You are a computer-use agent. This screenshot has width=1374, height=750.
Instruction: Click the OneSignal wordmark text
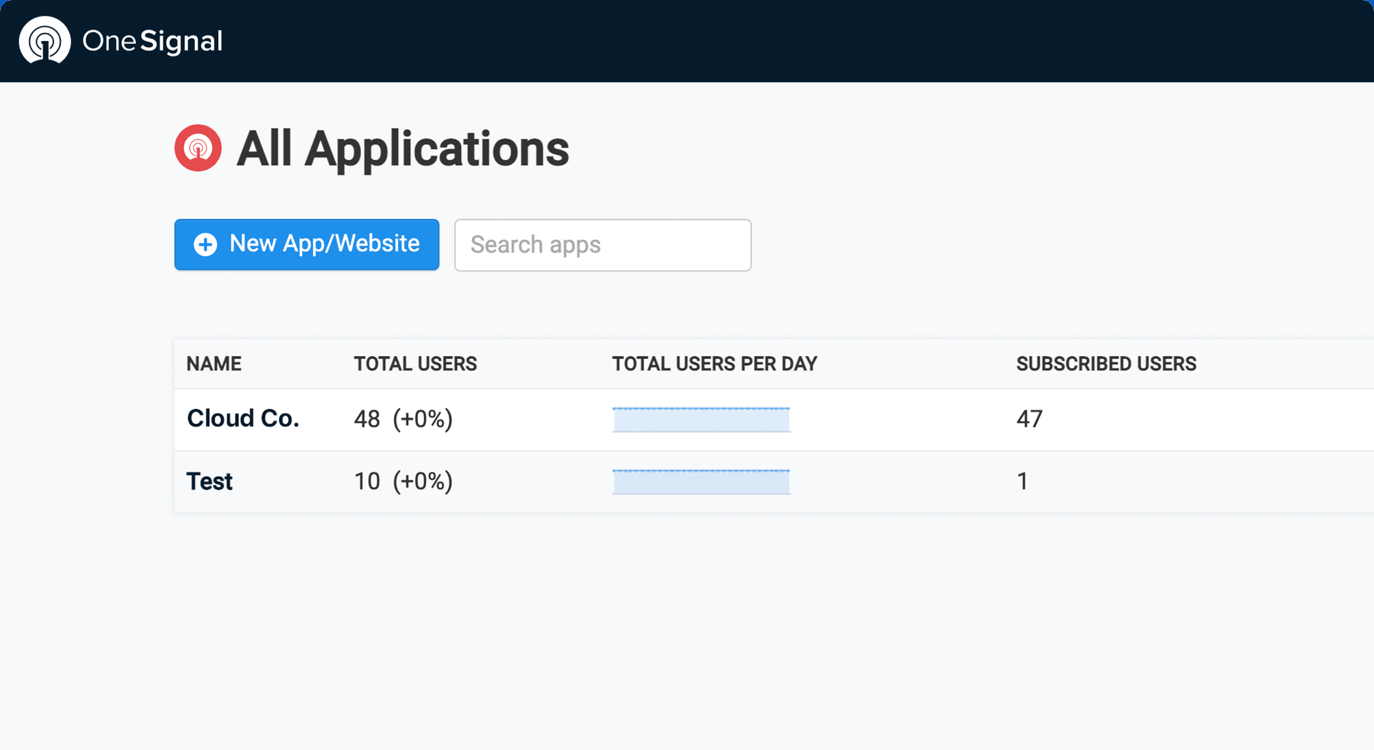pyautogui.click(x=152, y=41)
